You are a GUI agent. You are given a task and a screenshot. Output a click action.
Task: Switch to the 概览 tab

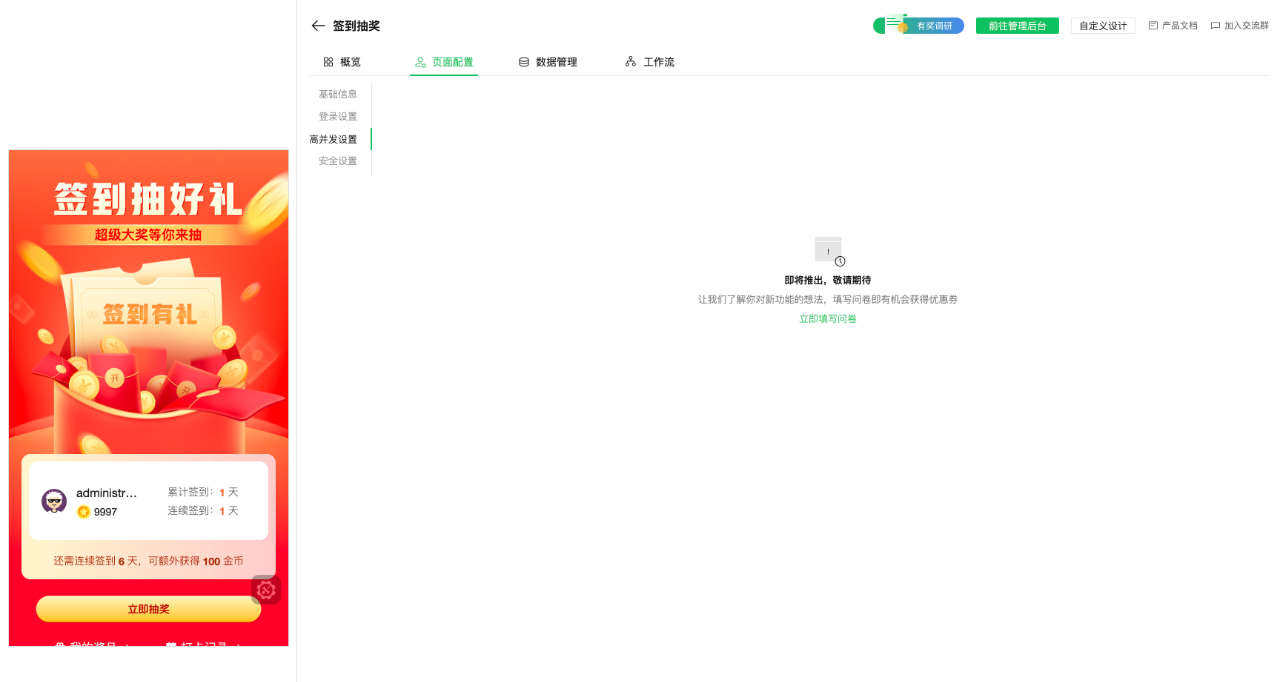click(x=342, y=62)
